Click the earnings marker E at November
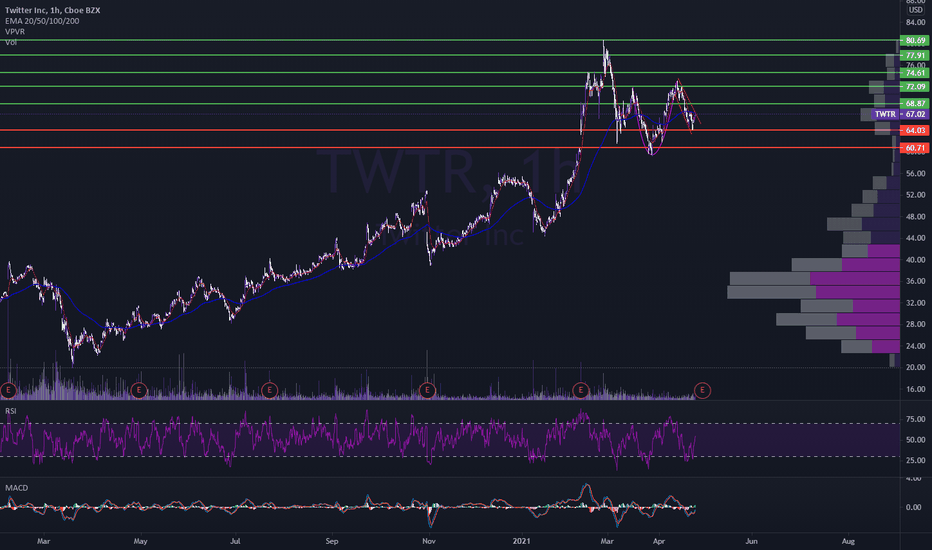Viewport: 932px width, 550px height. (427, 391)
